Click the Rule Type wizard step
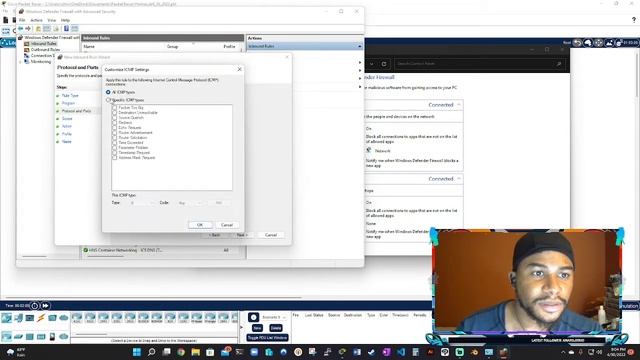Image resolution: width=640 pixels, height=360 pixels. 70,96
